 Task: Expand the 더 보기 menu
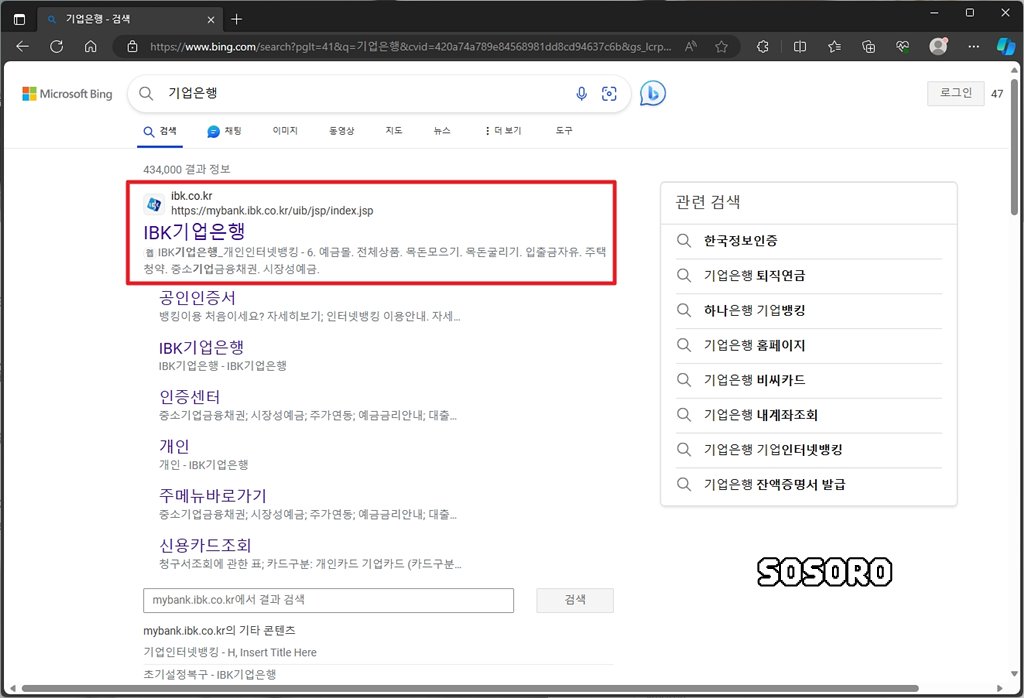click(x=504, y=131)
